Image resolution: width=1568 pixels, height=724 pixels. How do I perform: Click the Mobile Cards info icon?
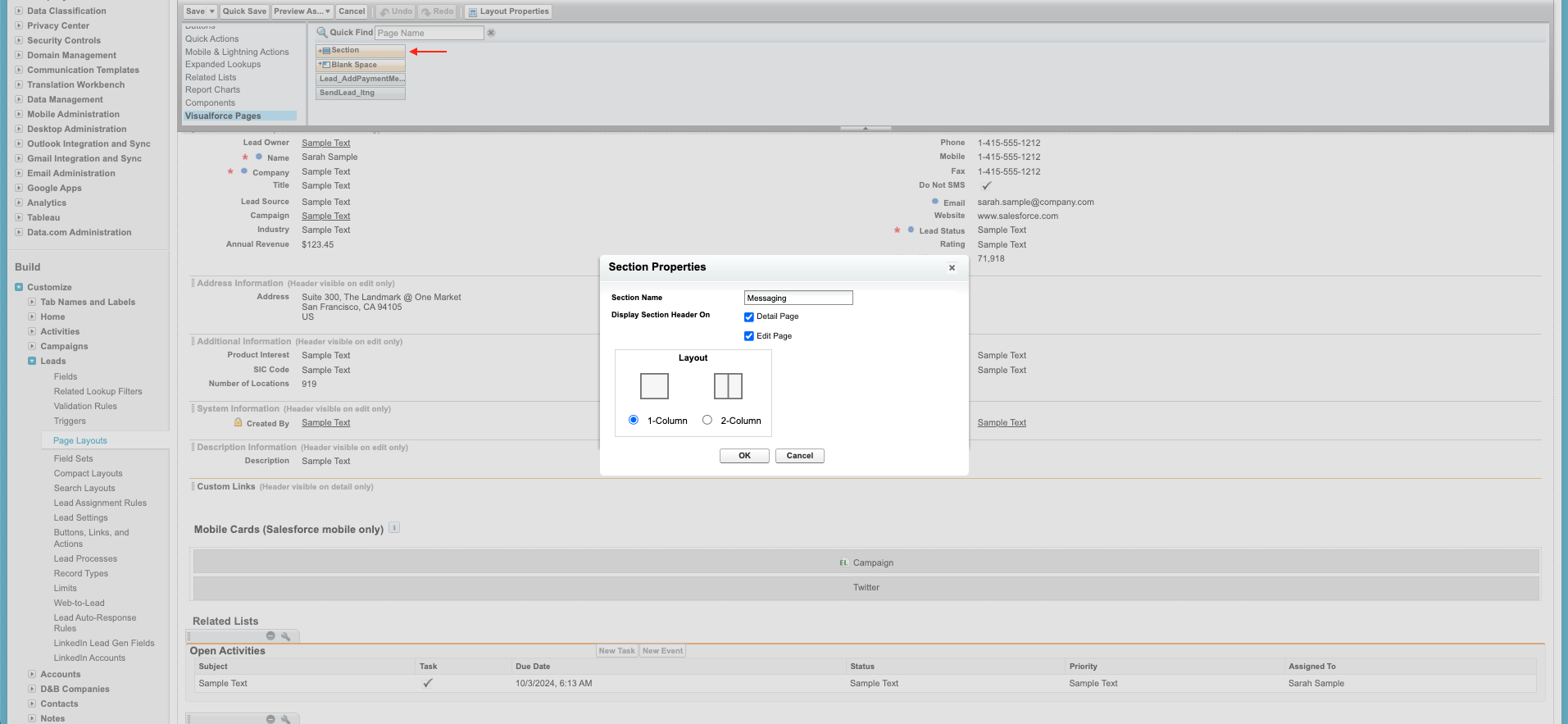[394, 528]
